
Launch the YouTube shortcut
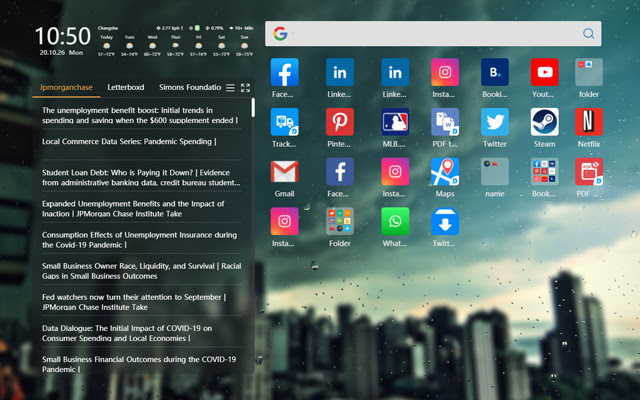tap(544, 72)
